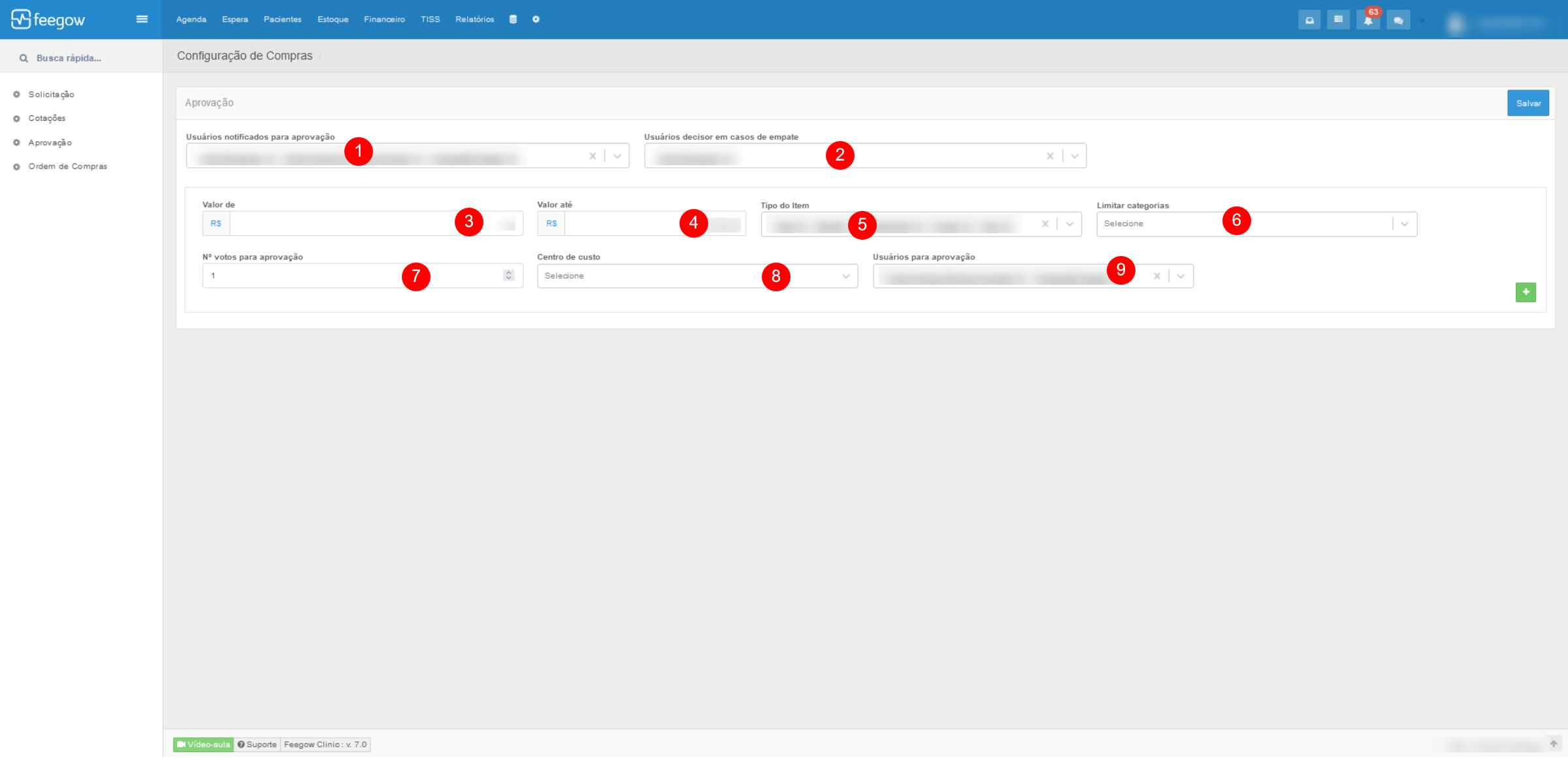Screen dimensions: 1568x757
Task: Click the settings gear in top menu
Action: (536, 19)
